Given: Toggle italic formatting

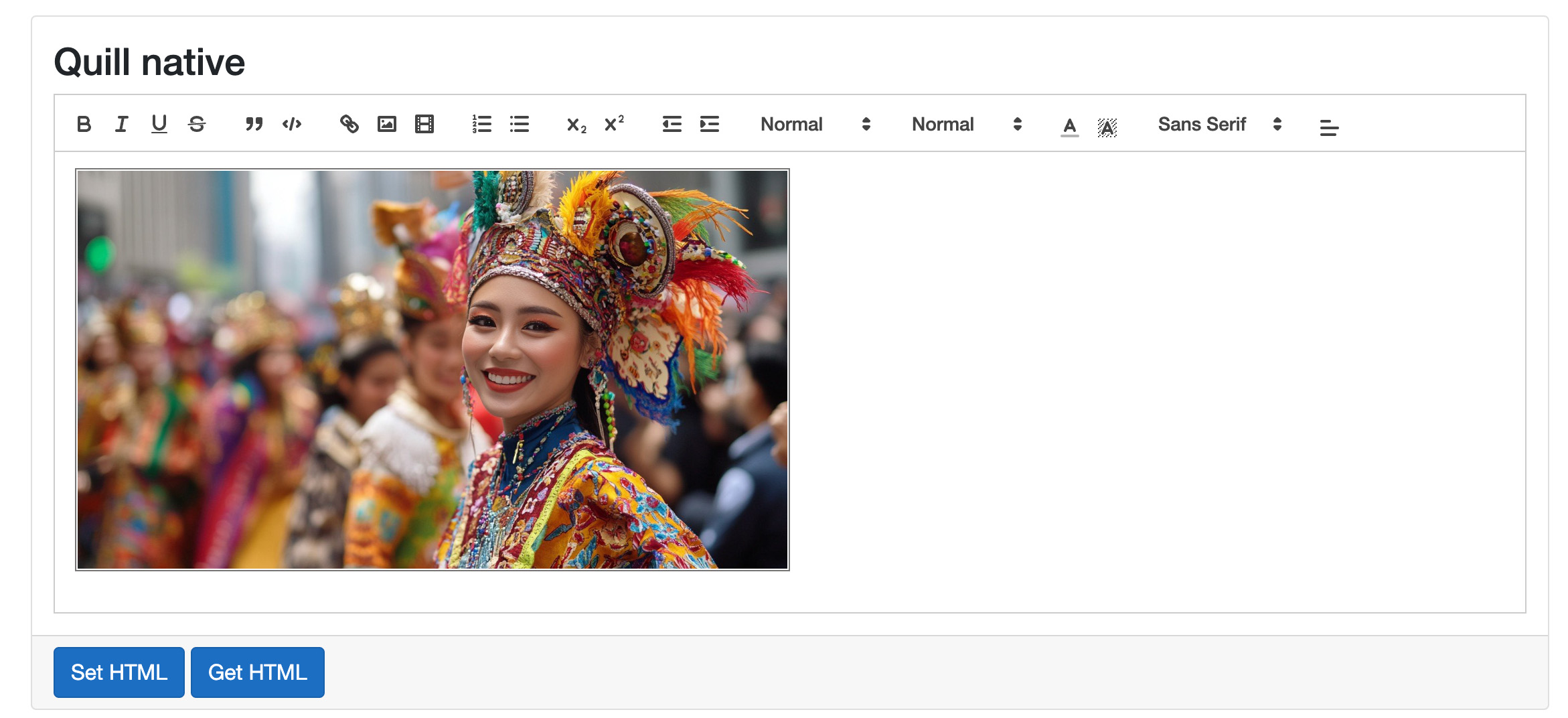Looking at the screenshot, I should [121, 124].
